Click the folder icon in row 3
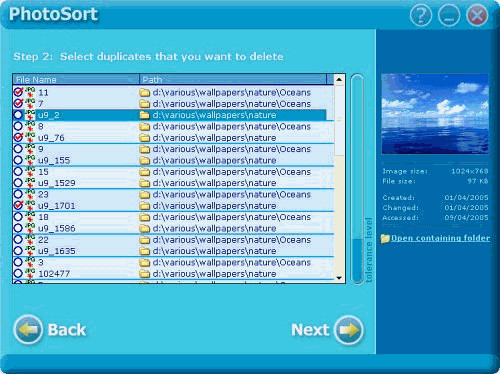Screen dimensions: 500x374 [x=144, y=262]
